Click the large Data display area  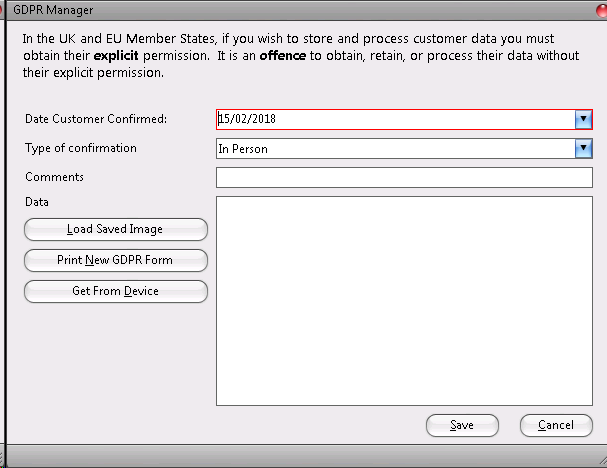click(404, 301)
